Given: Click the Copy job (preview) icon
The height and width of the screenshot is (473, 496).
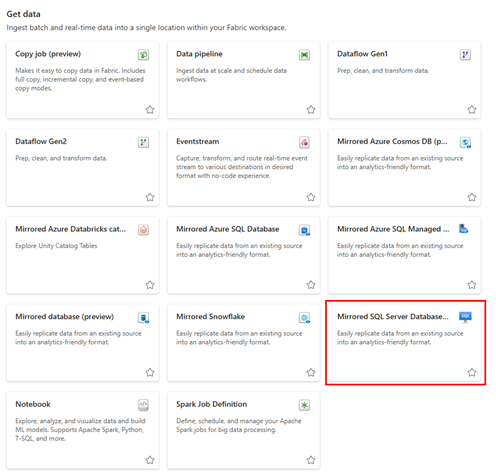Looking at the screenshot, I should click(x=143, y=55).
